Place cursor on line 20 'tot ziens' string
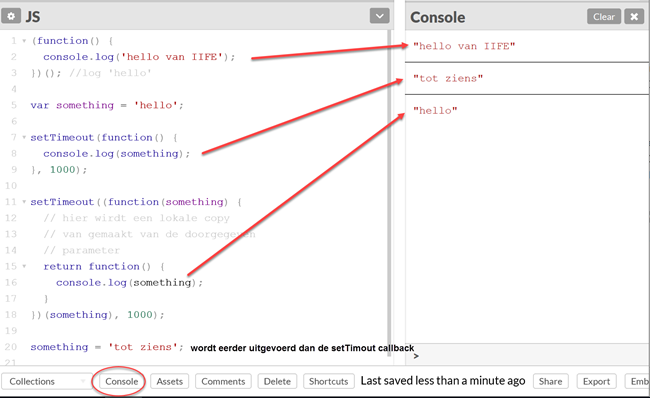 tap(143, 347)
